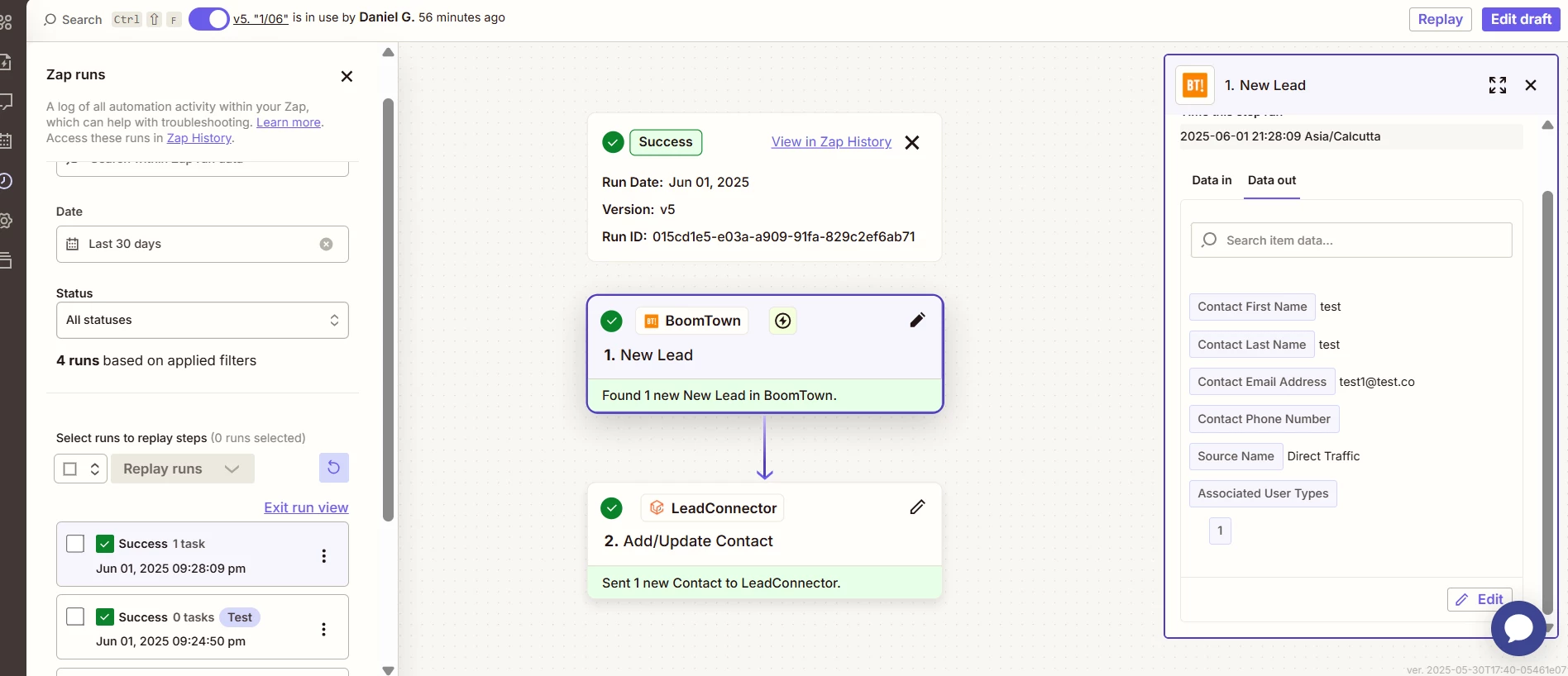Open the Last 30 days date picker
Image resolution: width=1568 pixels, height=676 pixels.
point(202,244)
